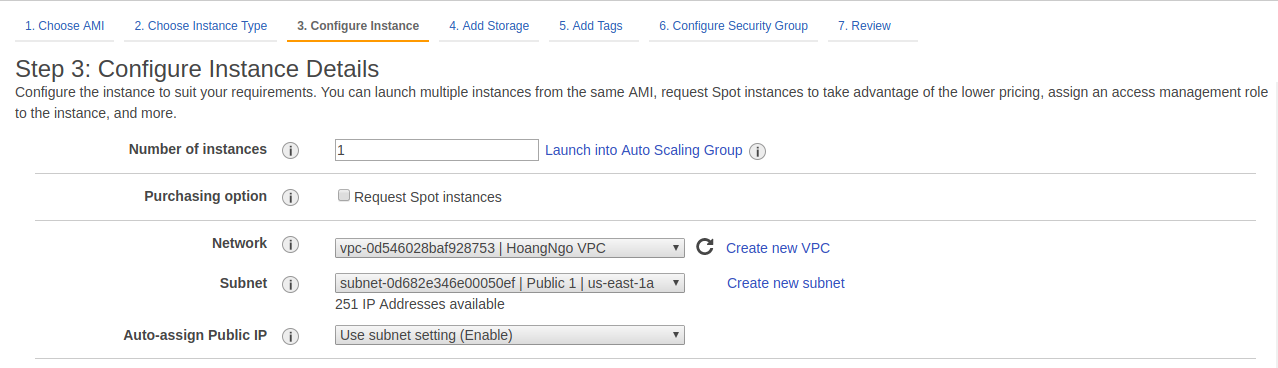Go to the Choose AMI step tab
Viewport: 1278px width, 368px height.
[x=65, y=26]
